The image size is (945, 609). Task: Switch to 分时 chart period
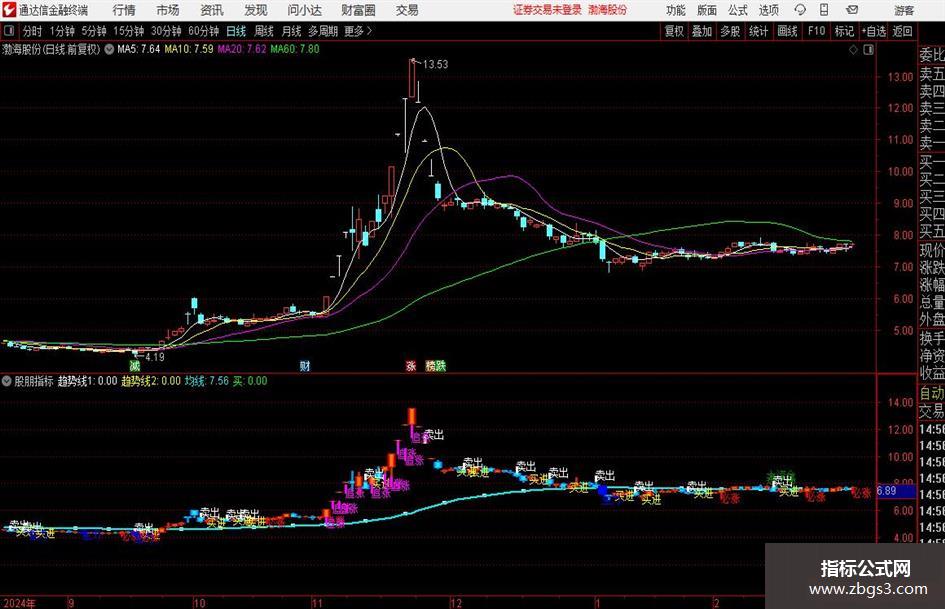tap(33, 31)
